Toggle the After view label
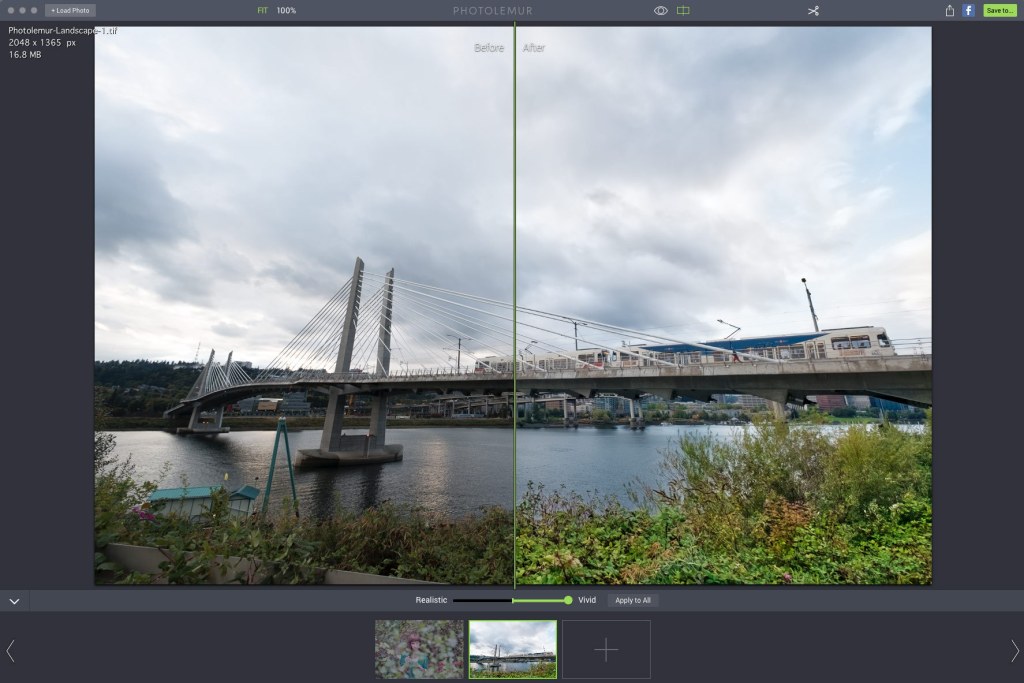Viewport: 1024px width, 683px height. [x=535, y=47]
